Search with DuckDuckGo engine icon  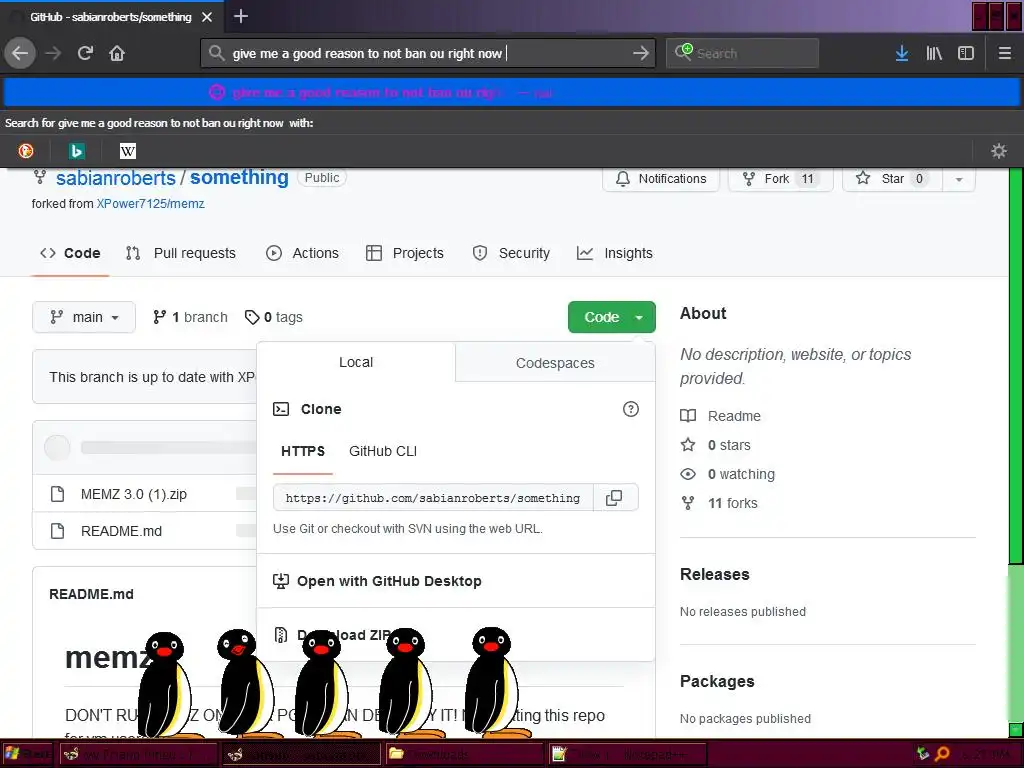[x=25, y=151]
